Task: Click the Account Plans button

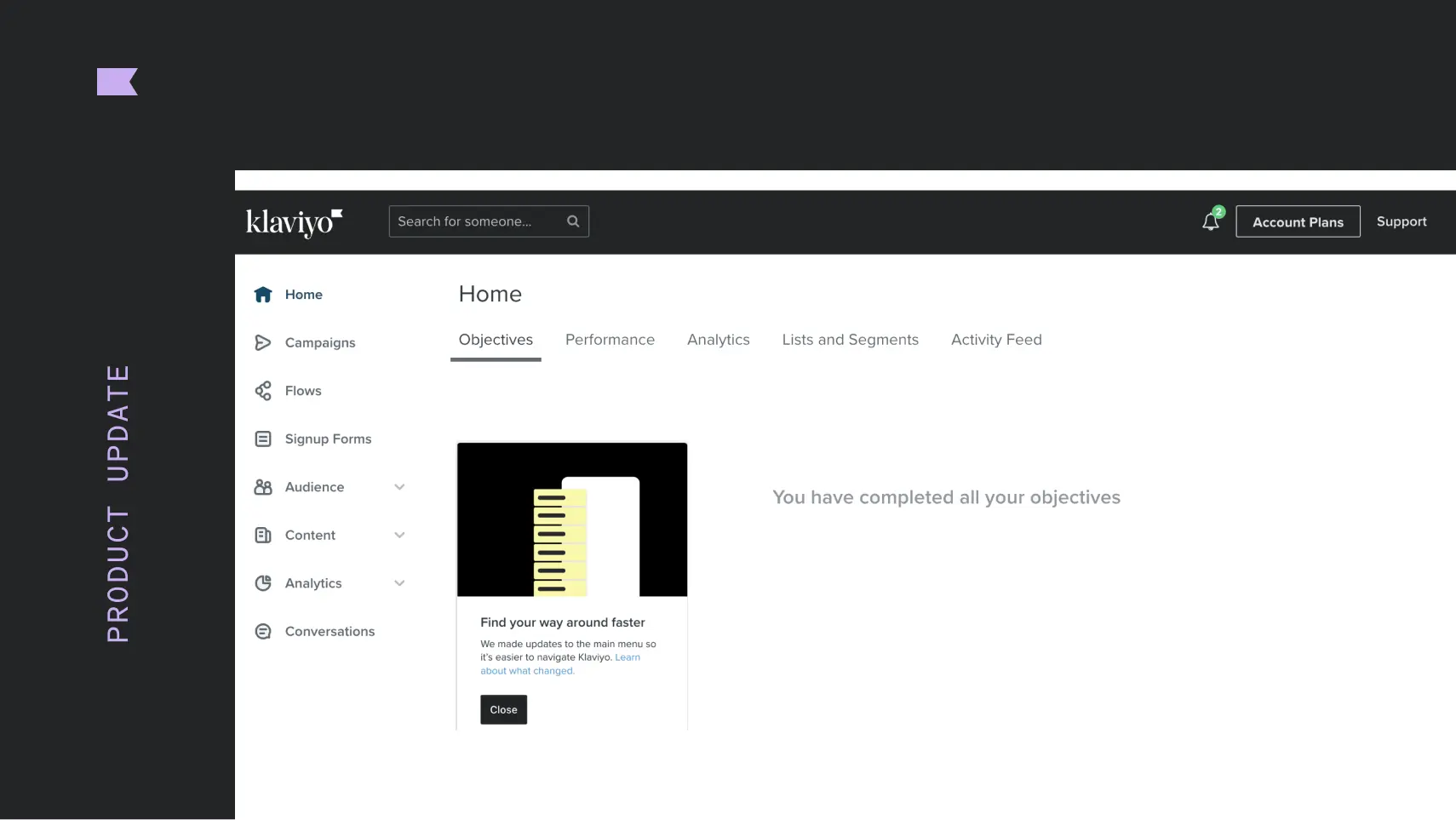Action: tap(1298, 221)
